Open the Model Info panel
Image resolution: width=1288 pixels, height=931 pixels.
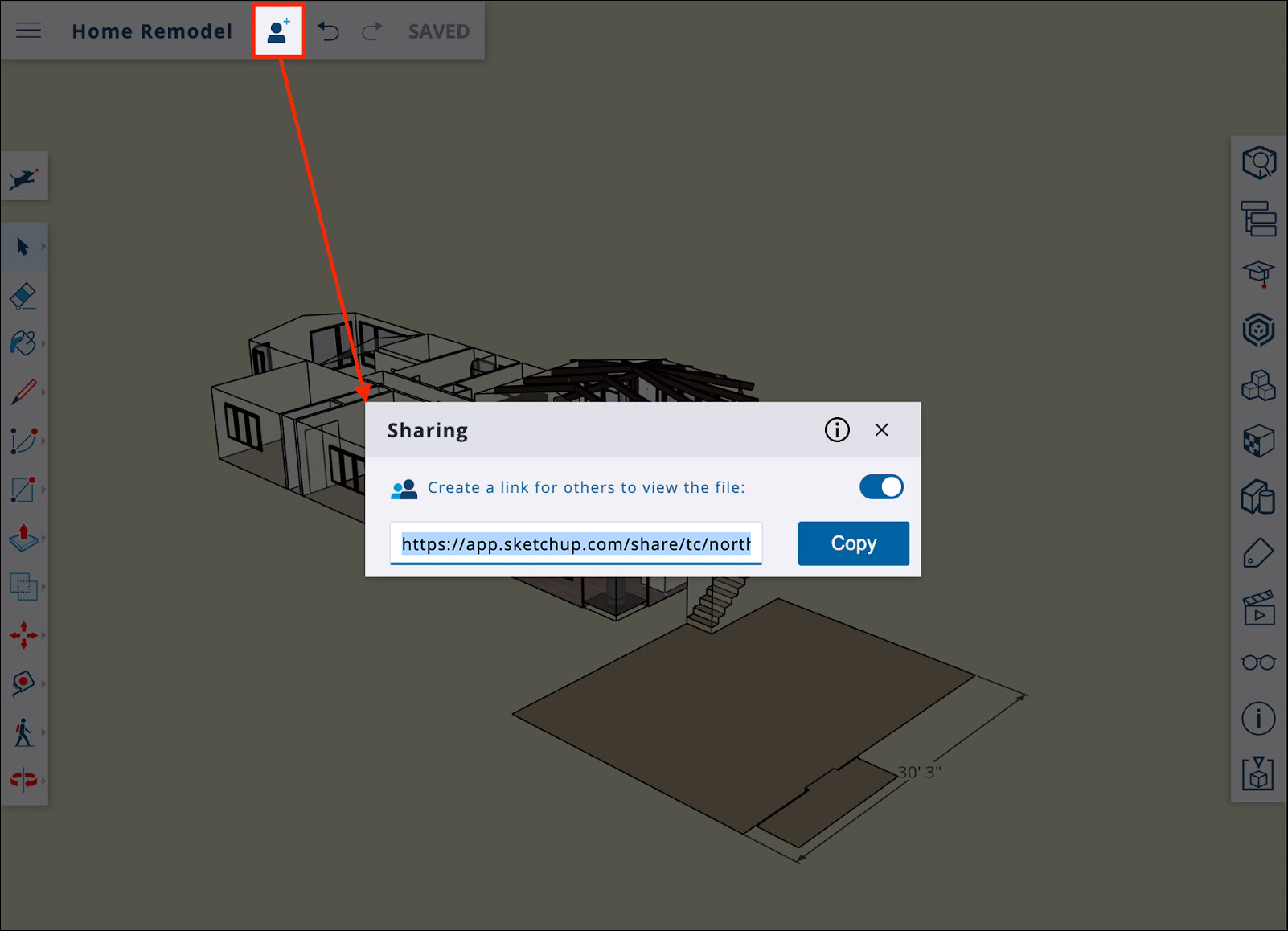tap(1258, 719)
